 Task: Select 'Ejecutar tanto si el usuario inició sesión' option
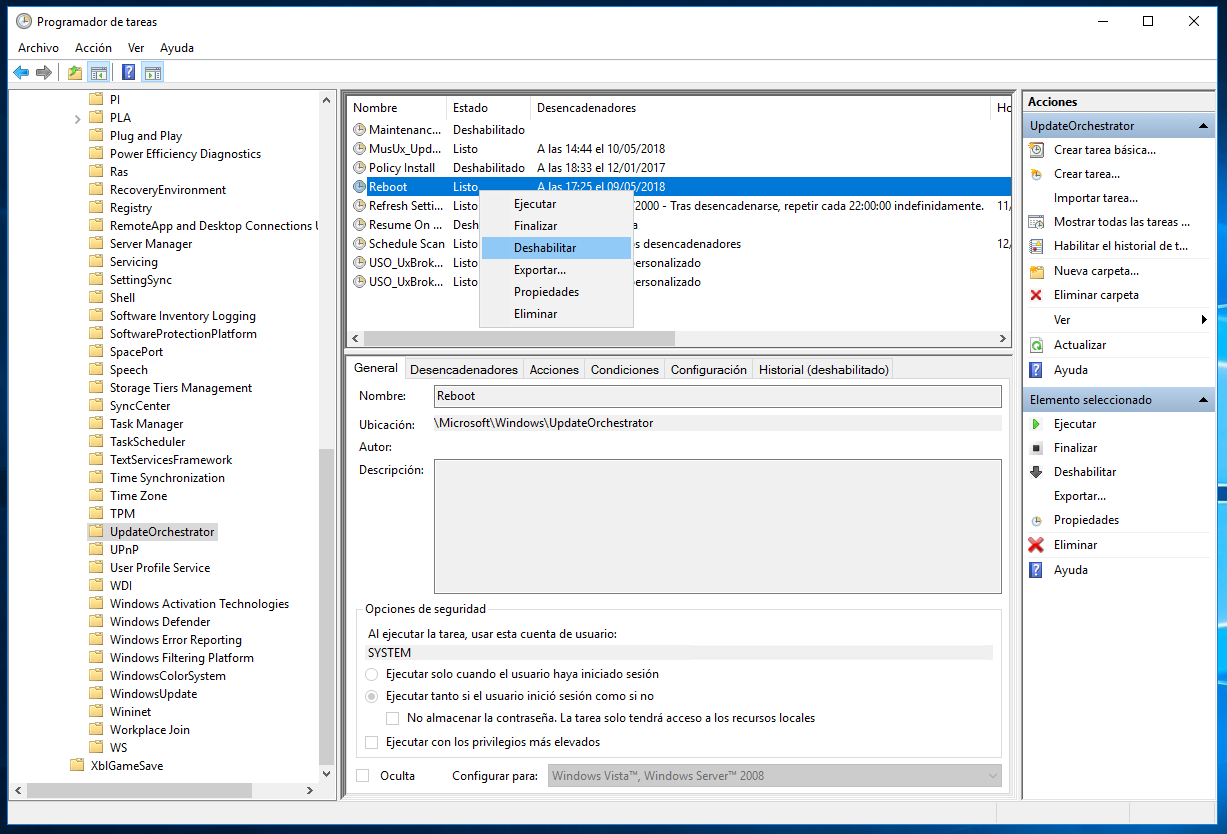(372, 696)
